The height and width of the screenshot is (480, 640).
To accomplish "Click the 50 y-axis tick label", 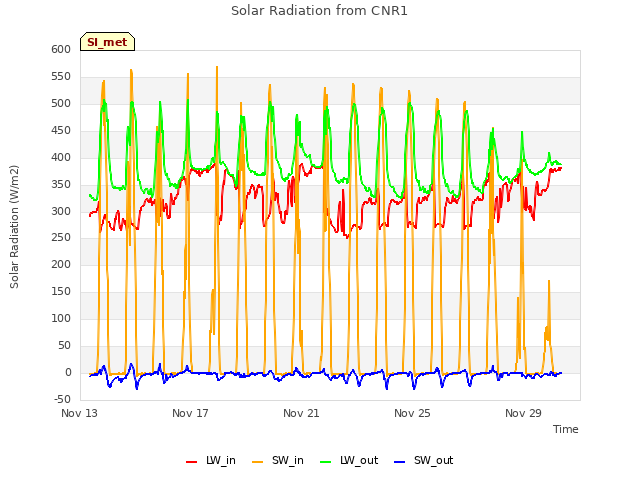I will (x=64, y=345).
